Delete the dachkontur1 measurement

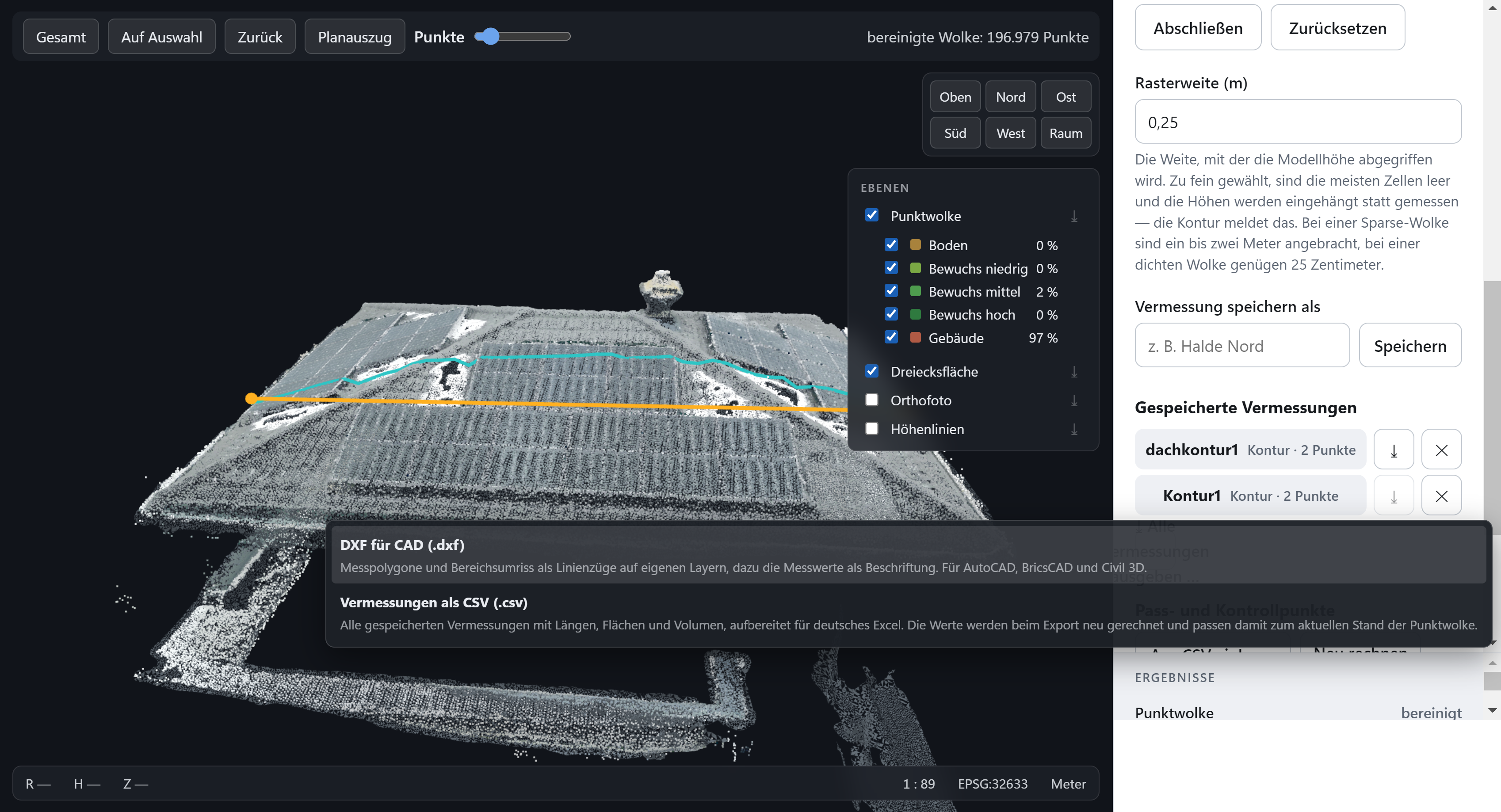tap(1441, 450)
